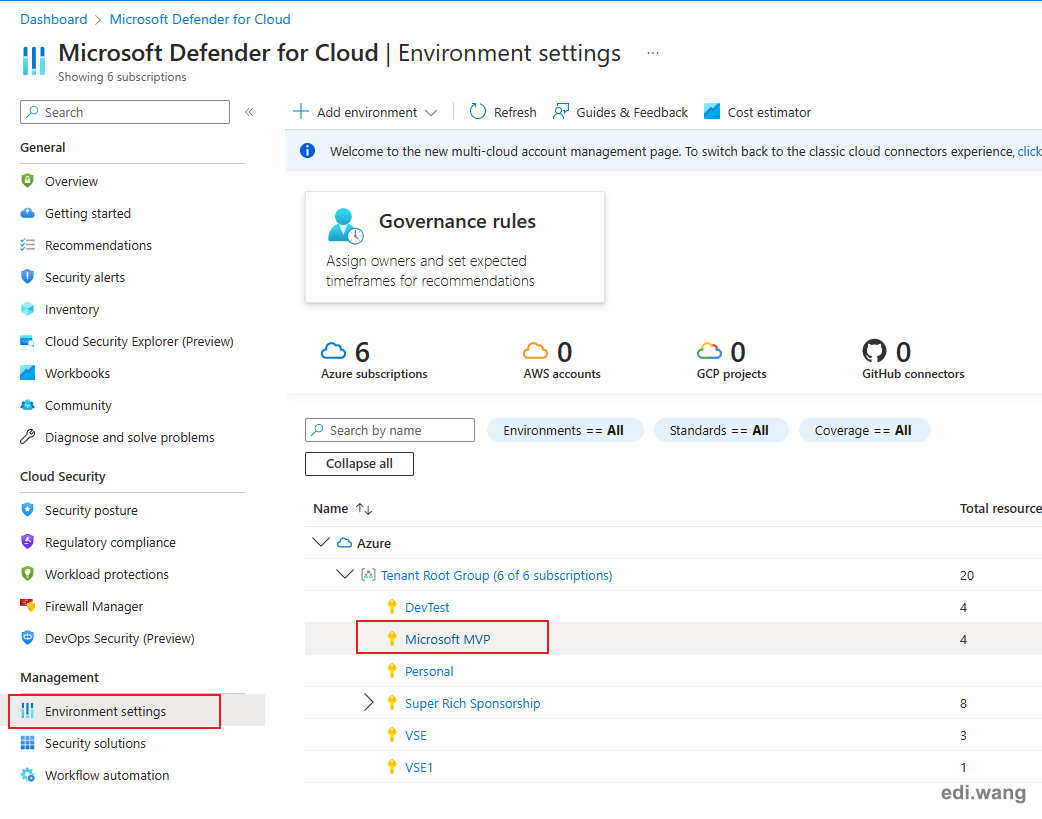This screenshot has width=1042, height=819.
Task: Click the GitHub connectors octocat icon
Action: coord(874,351)
